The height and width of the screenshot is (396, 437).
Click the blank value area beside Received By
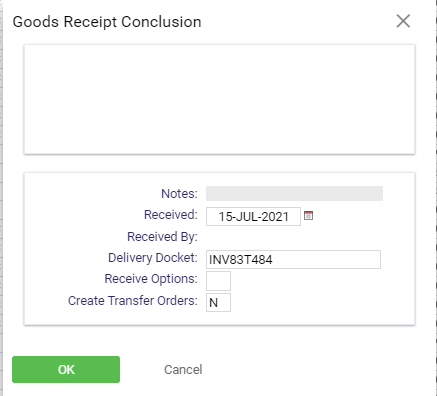click(x=293, y=237)
